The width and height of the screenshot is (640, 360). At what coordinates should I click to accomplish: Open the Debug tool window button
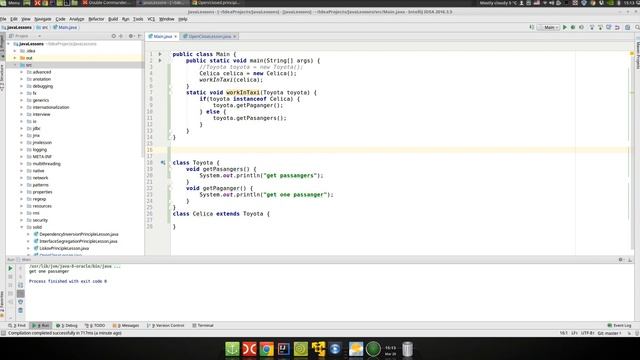(x=67, y=326)
